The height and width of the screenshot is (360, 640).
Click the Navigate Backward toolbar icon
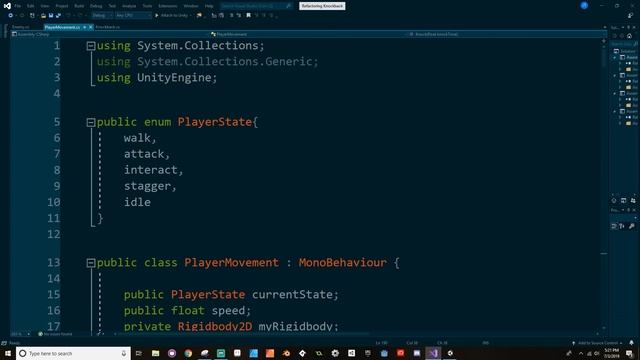(11, 16)
